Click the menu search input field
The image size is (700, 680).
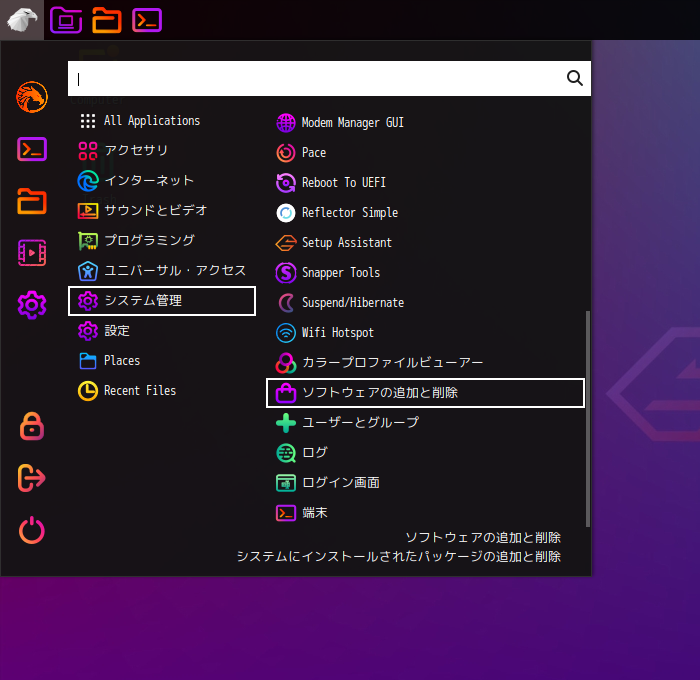point(329,79)
